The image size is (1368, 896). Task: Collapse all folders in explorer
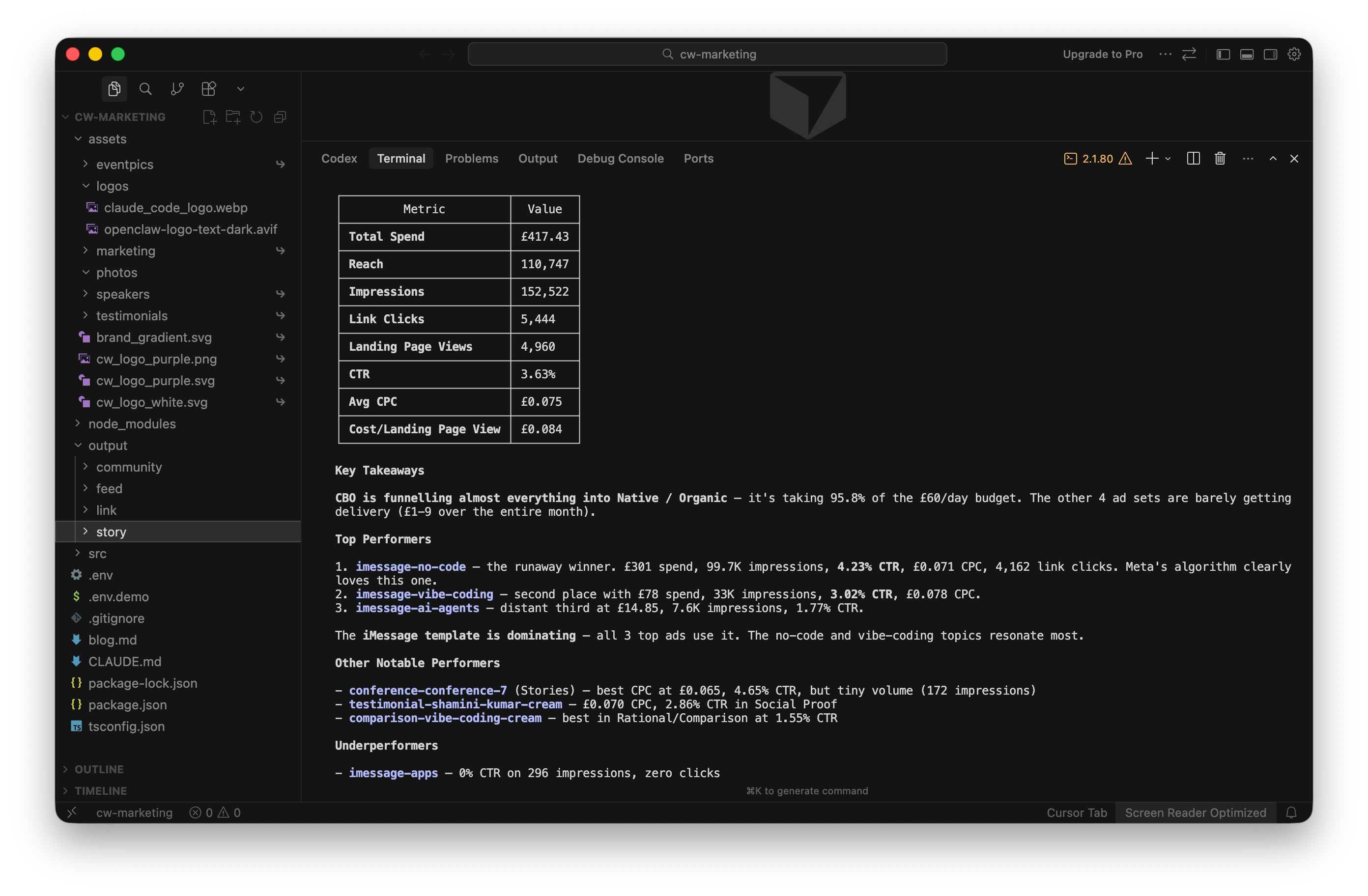tap(280, 117)
